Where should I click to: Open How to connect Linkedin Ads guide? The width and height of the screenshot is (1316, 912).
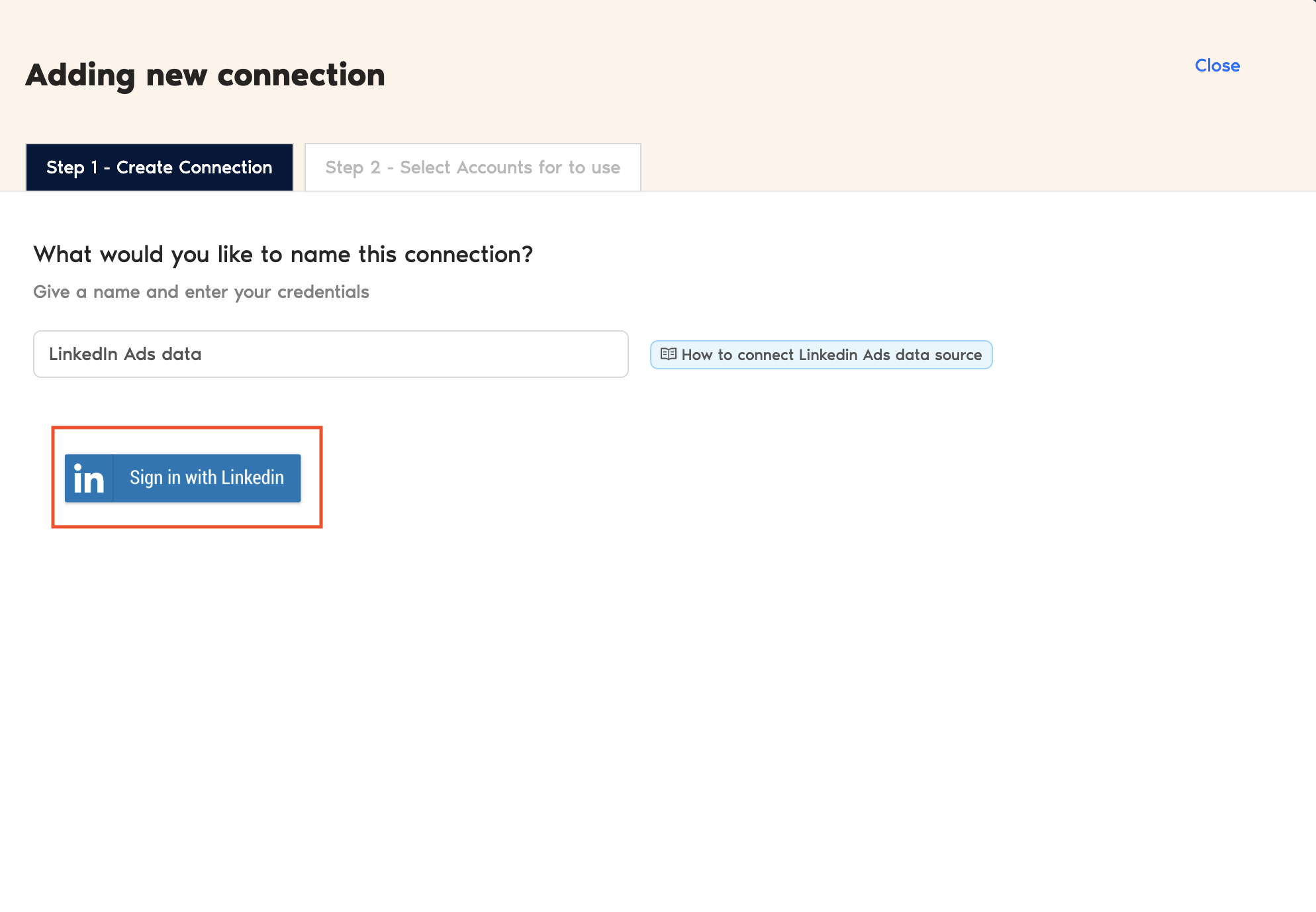821,355
